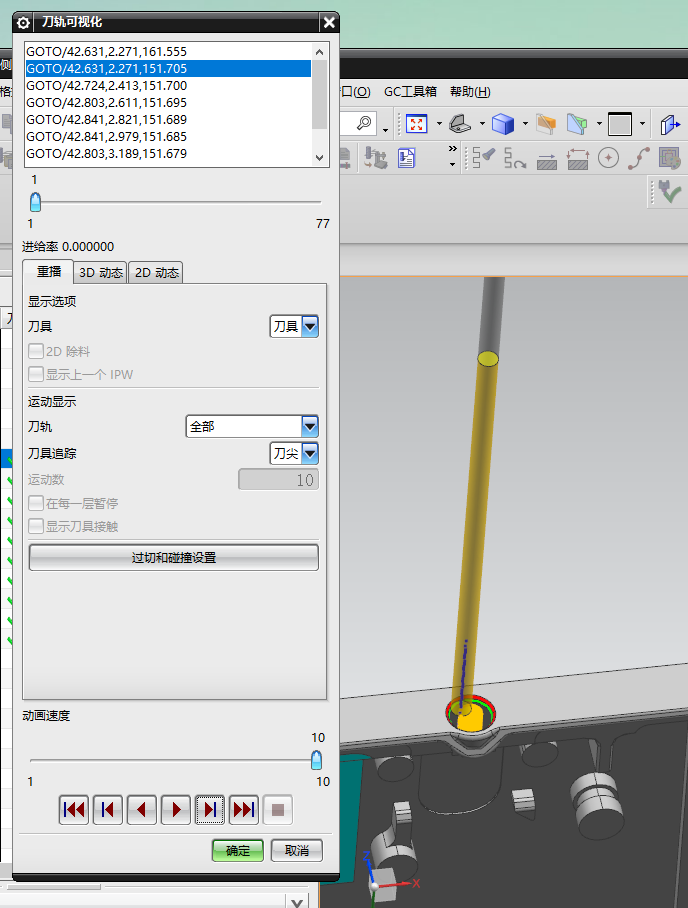Toggle the 2D 除料 checkbox
This screenshot has width=688, height=908.
click(36, 351)
